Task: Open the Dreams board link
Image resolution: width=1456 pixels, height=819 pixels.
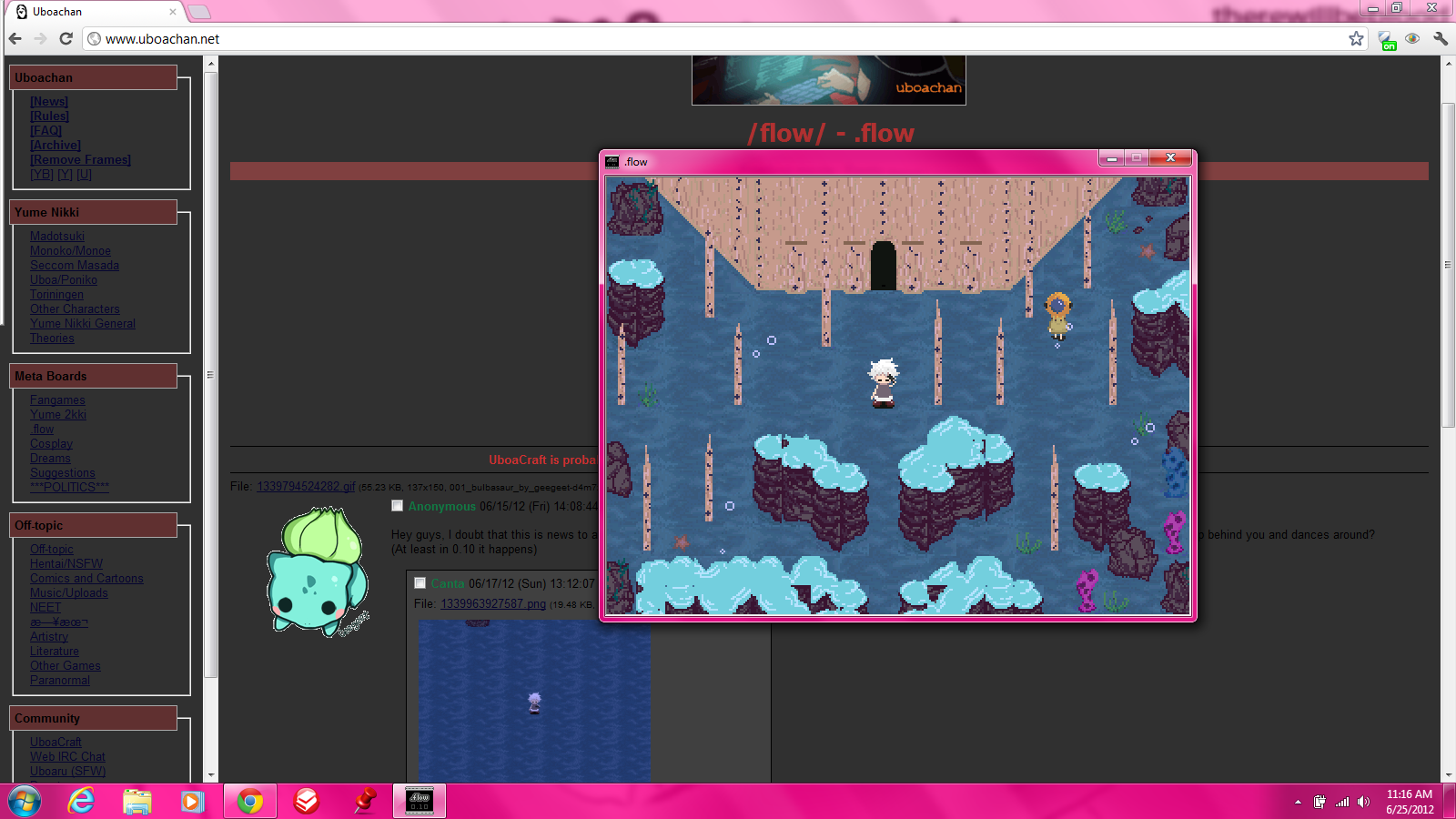Action: point(50,459)
